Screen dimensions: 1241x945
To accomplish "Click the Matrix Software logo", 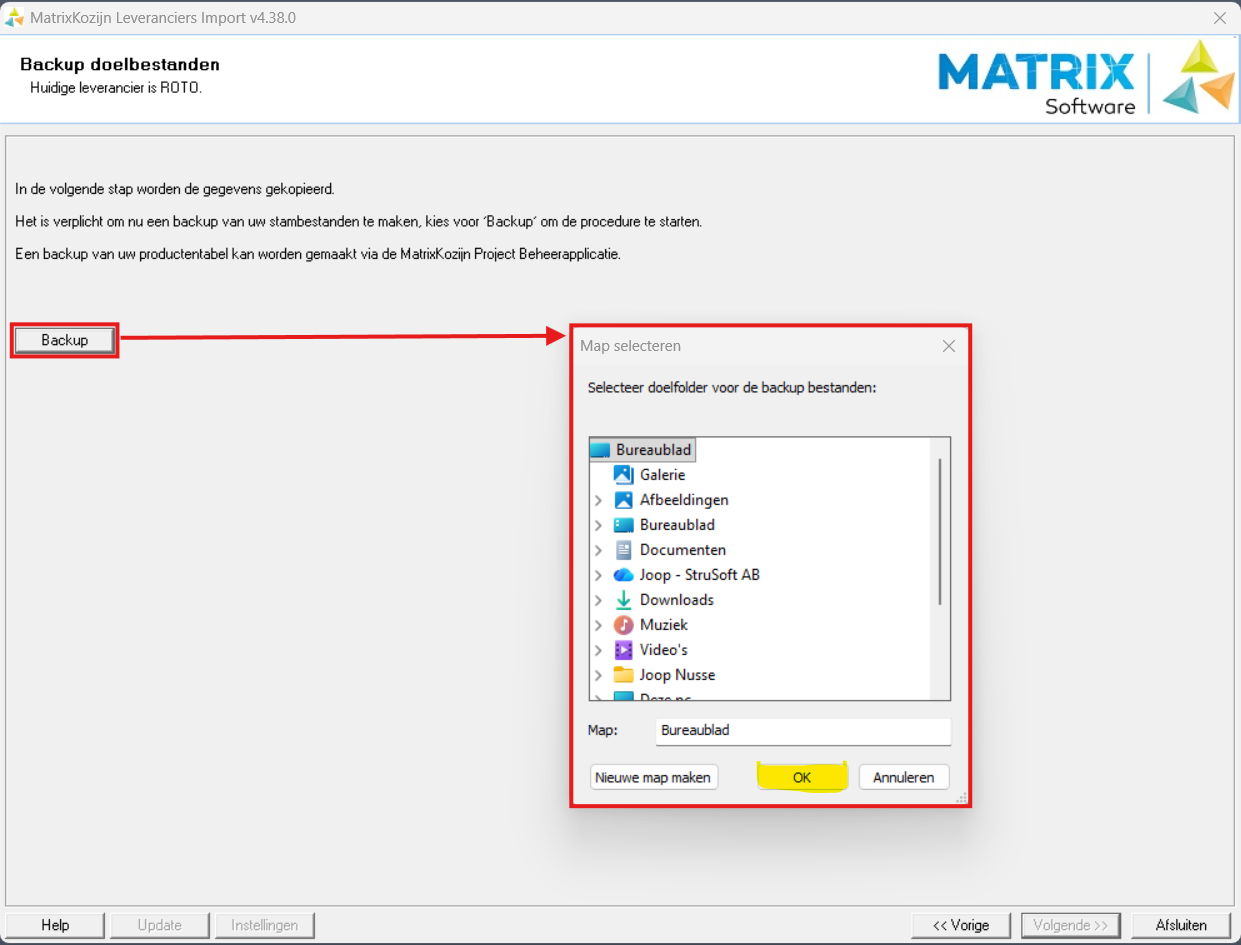I will pyautogui.click(x=1087, y=78).
